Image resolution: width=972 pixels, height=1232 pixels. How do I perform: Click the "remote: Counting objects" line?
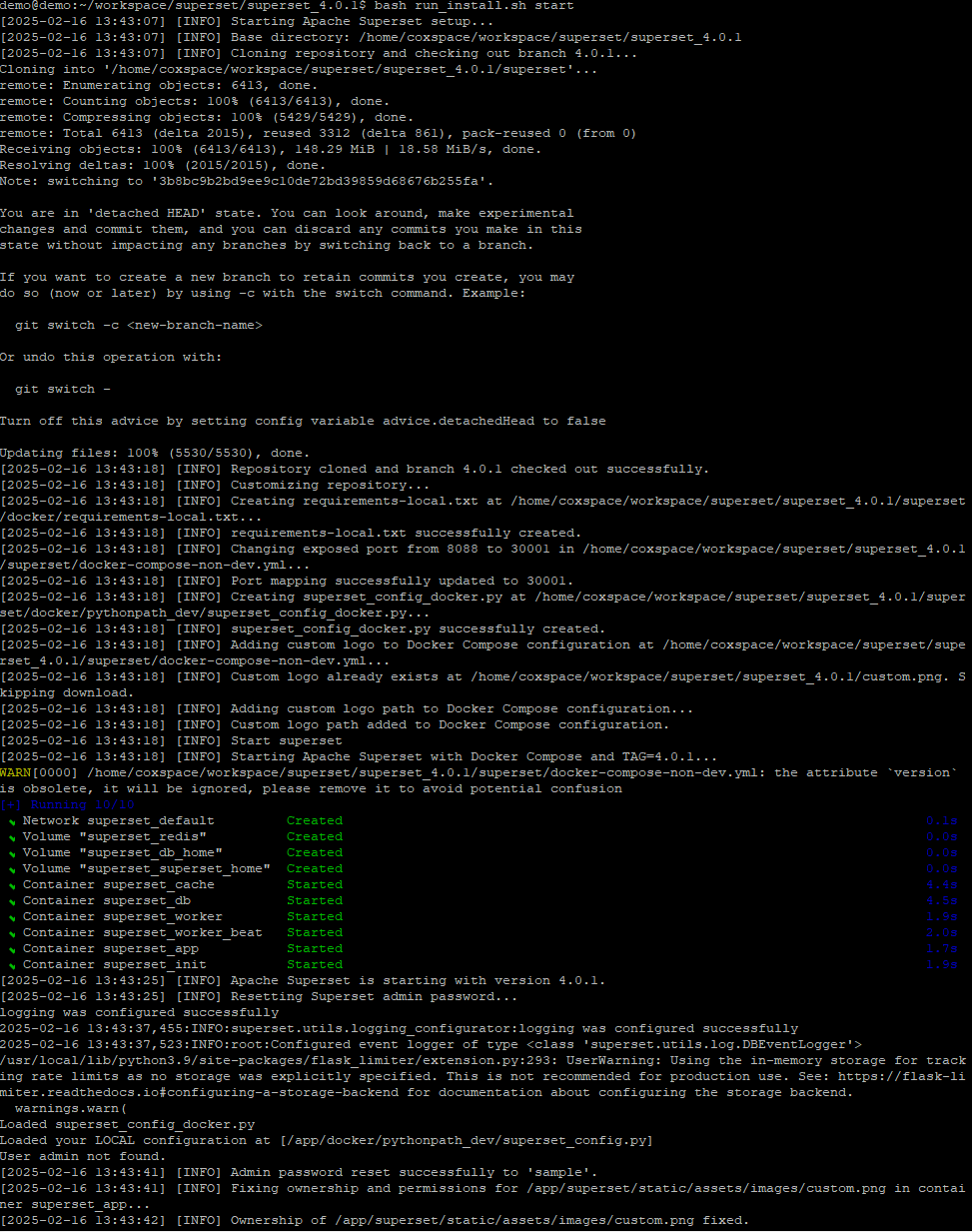pos(195,102)
